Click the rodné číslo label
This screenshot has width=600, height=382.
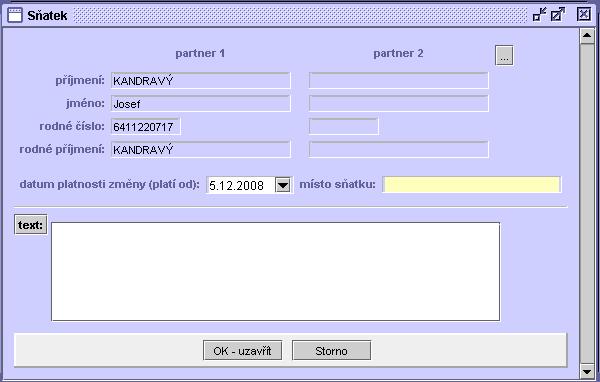[x=72, y=126]
